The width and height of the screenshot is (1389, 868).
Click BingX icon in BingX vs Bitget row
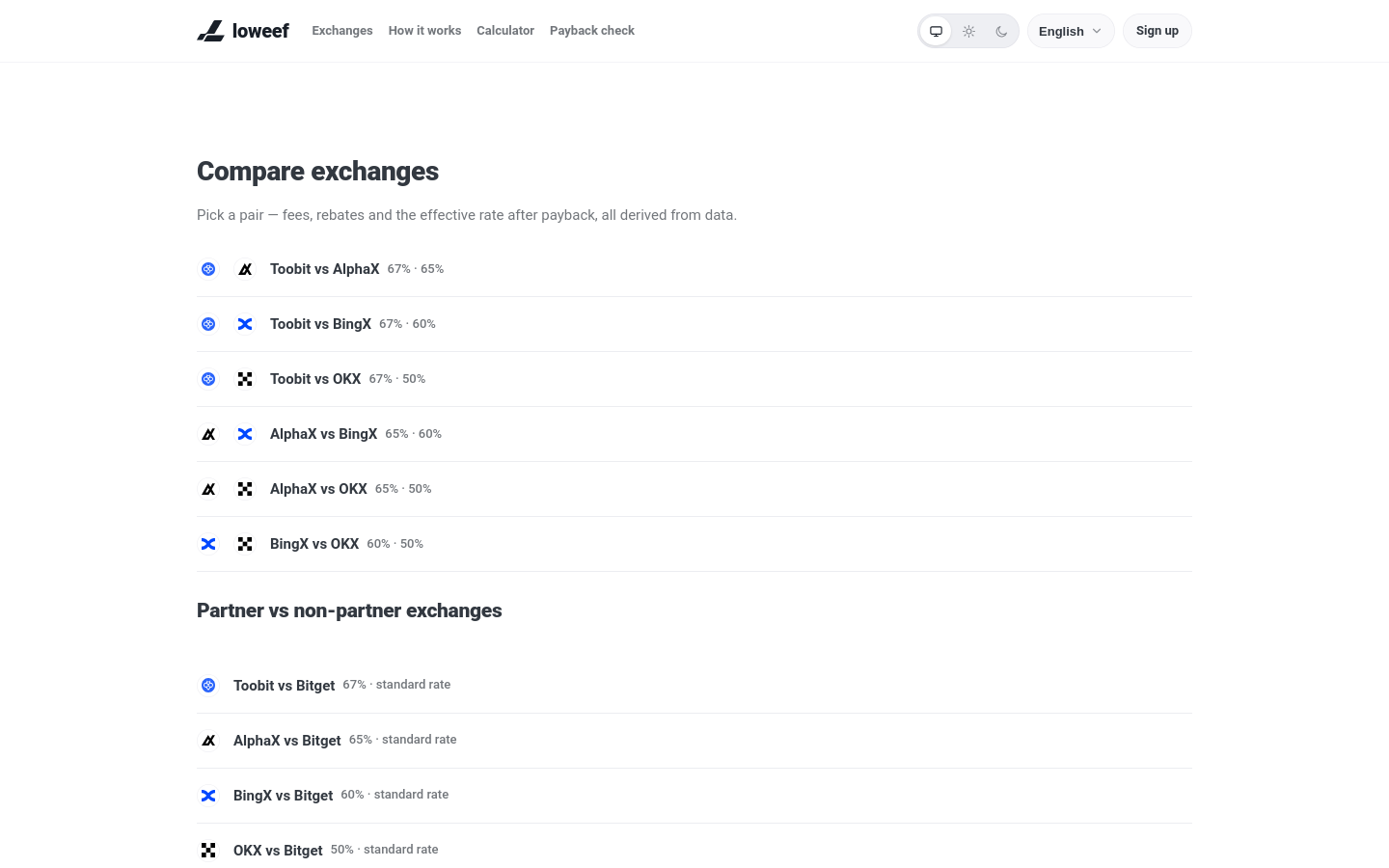(x=208, y=796)
